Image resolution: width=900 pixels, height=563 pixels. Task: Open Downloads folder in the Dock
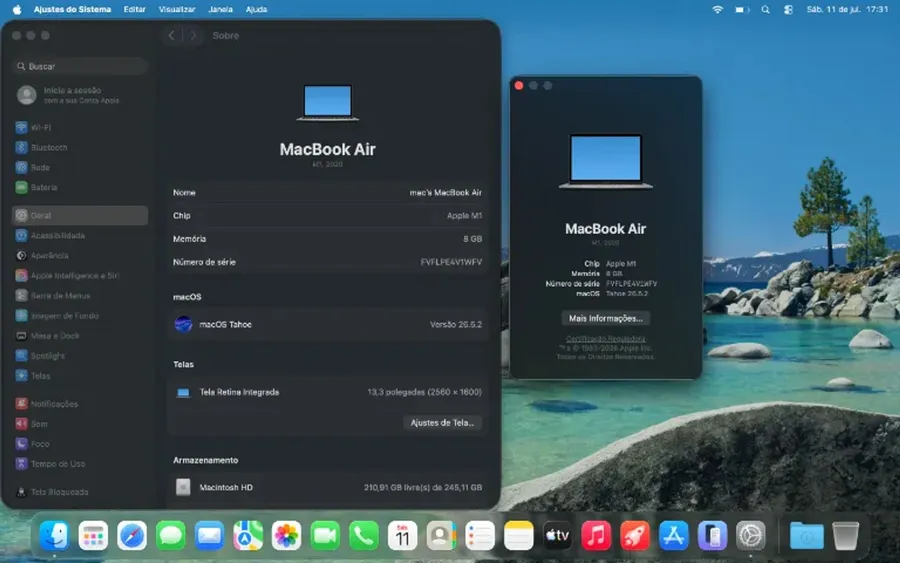click(x=806, y=536)
